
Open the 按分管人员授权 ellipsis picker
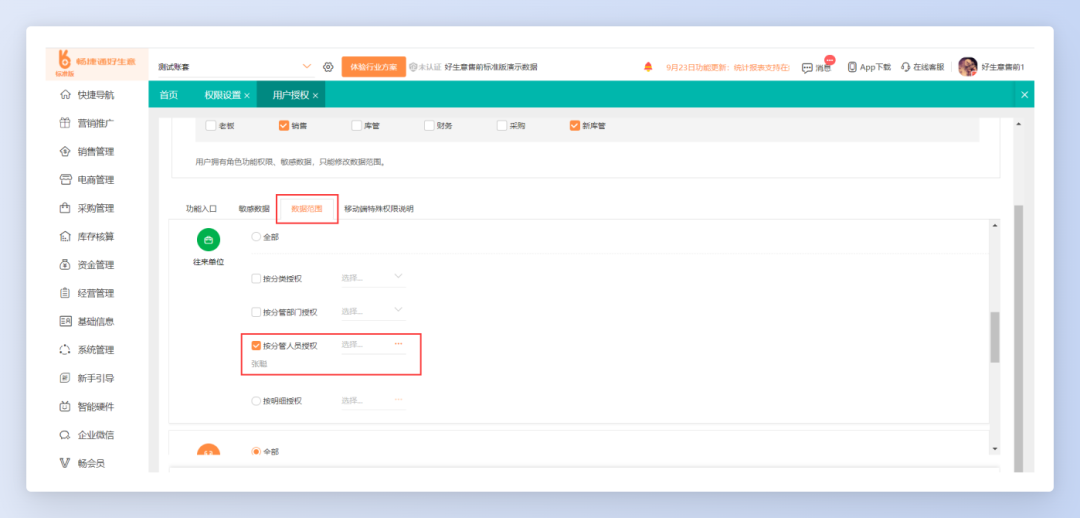(398, 343)
